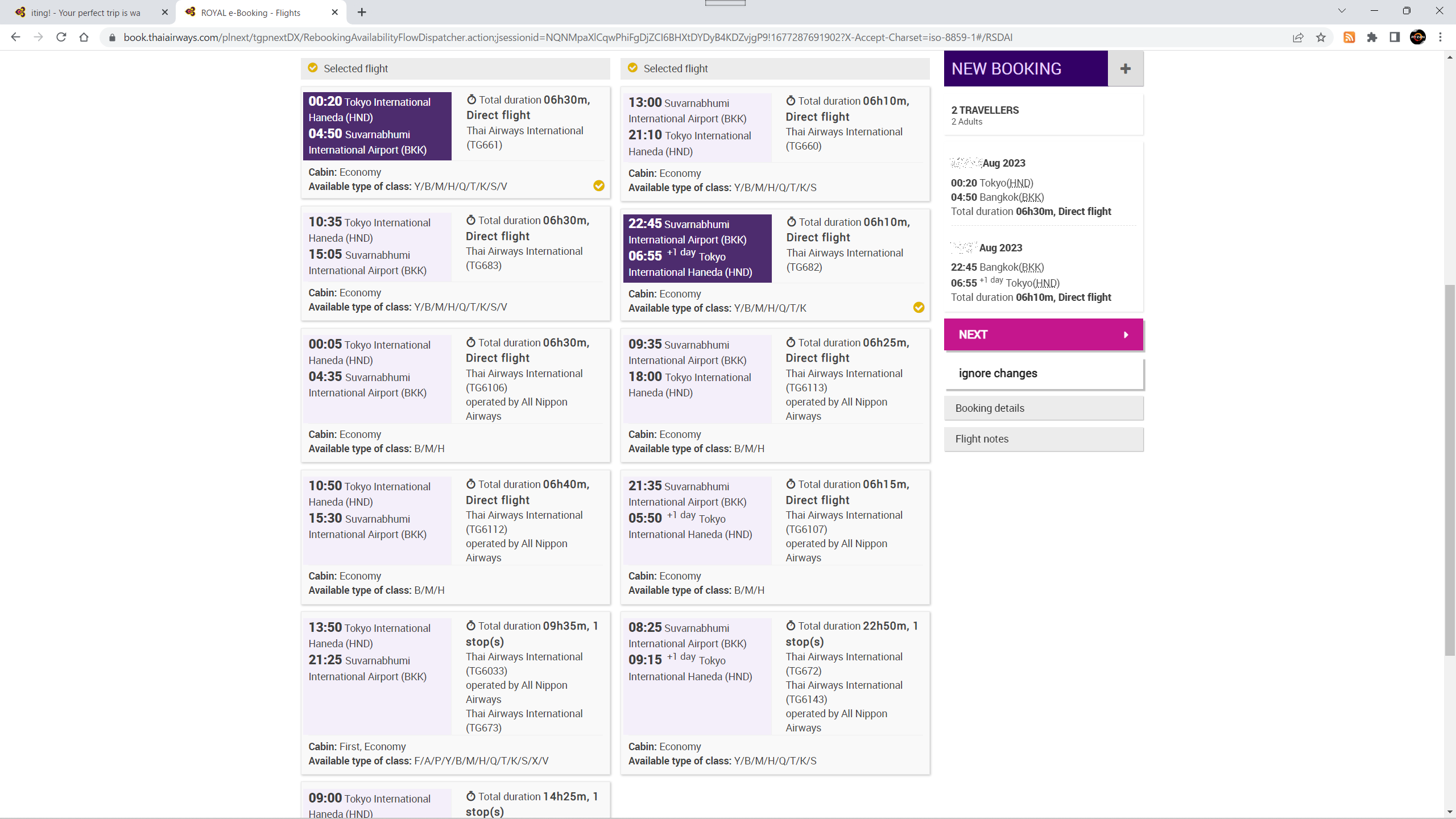1456x819 pixels.
Task: Click right 'Selected flight' header checkmark
Action: [632, 68]
